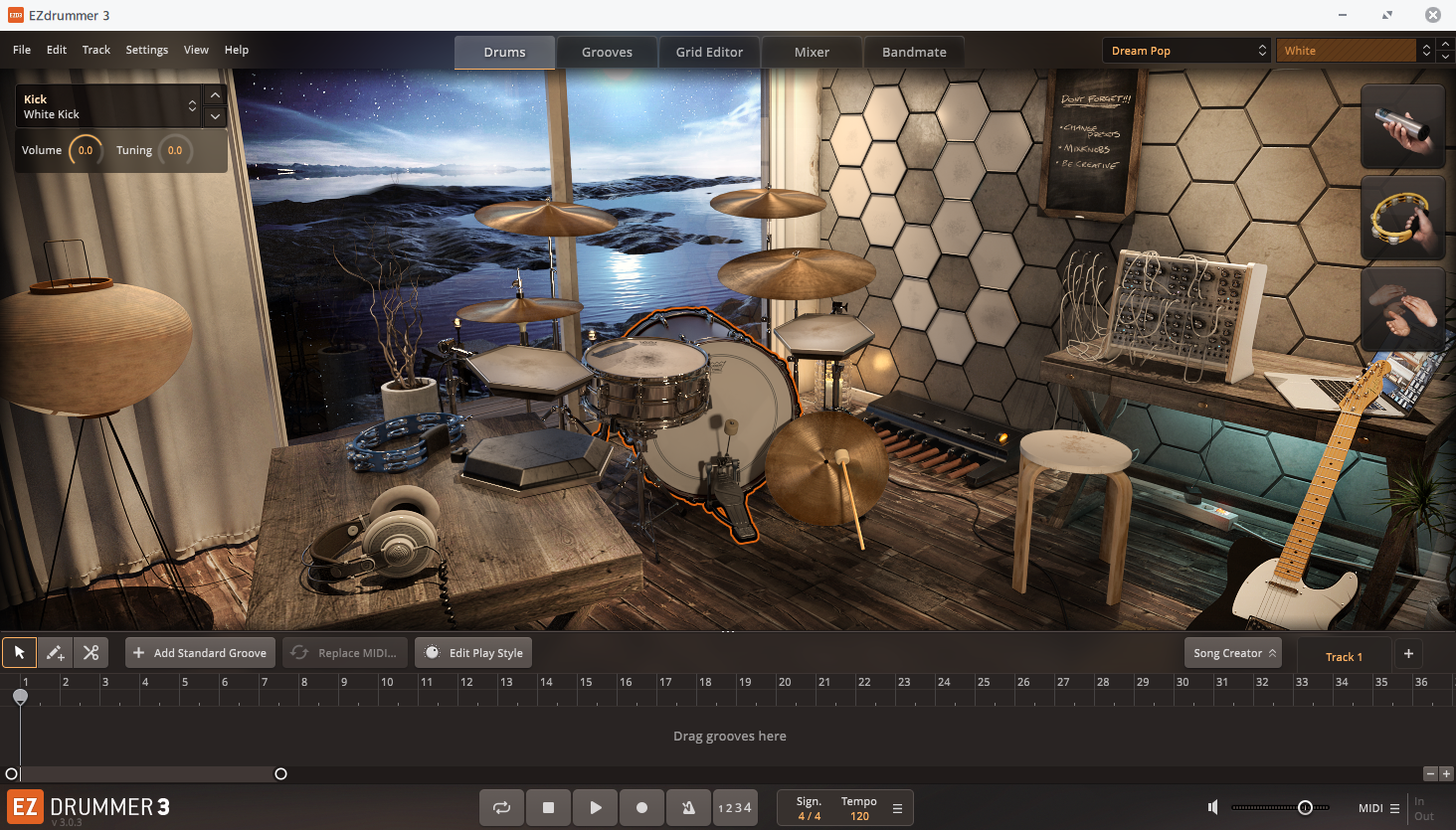Select the scissors cut tool
Screen dimensions: 1456x830
click(91, 653)
